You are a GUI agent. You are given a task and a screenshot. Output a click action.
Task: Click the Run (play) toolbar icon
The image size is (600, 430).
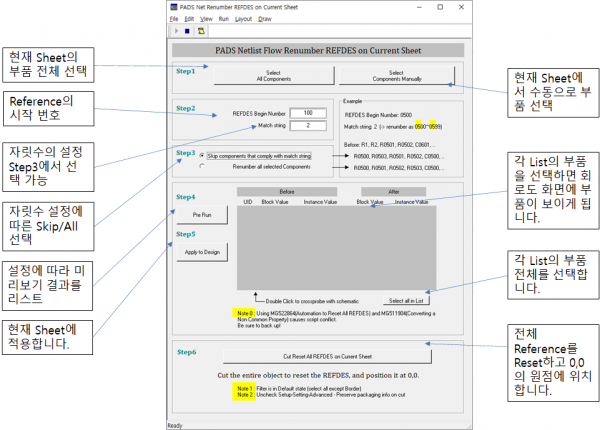click(175, 30)
